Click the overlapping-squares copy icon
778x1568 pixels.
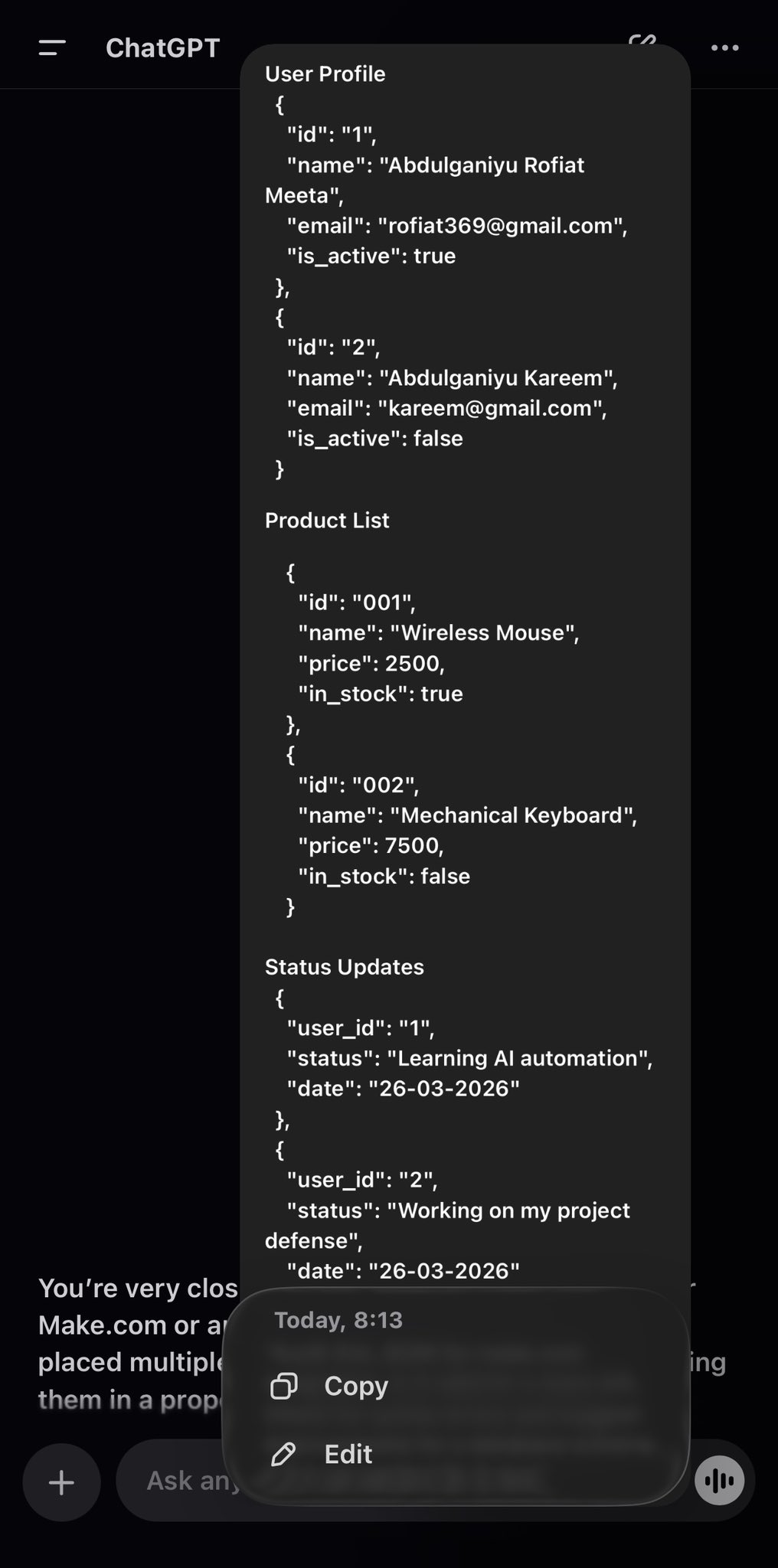[x=284, y=1386]
